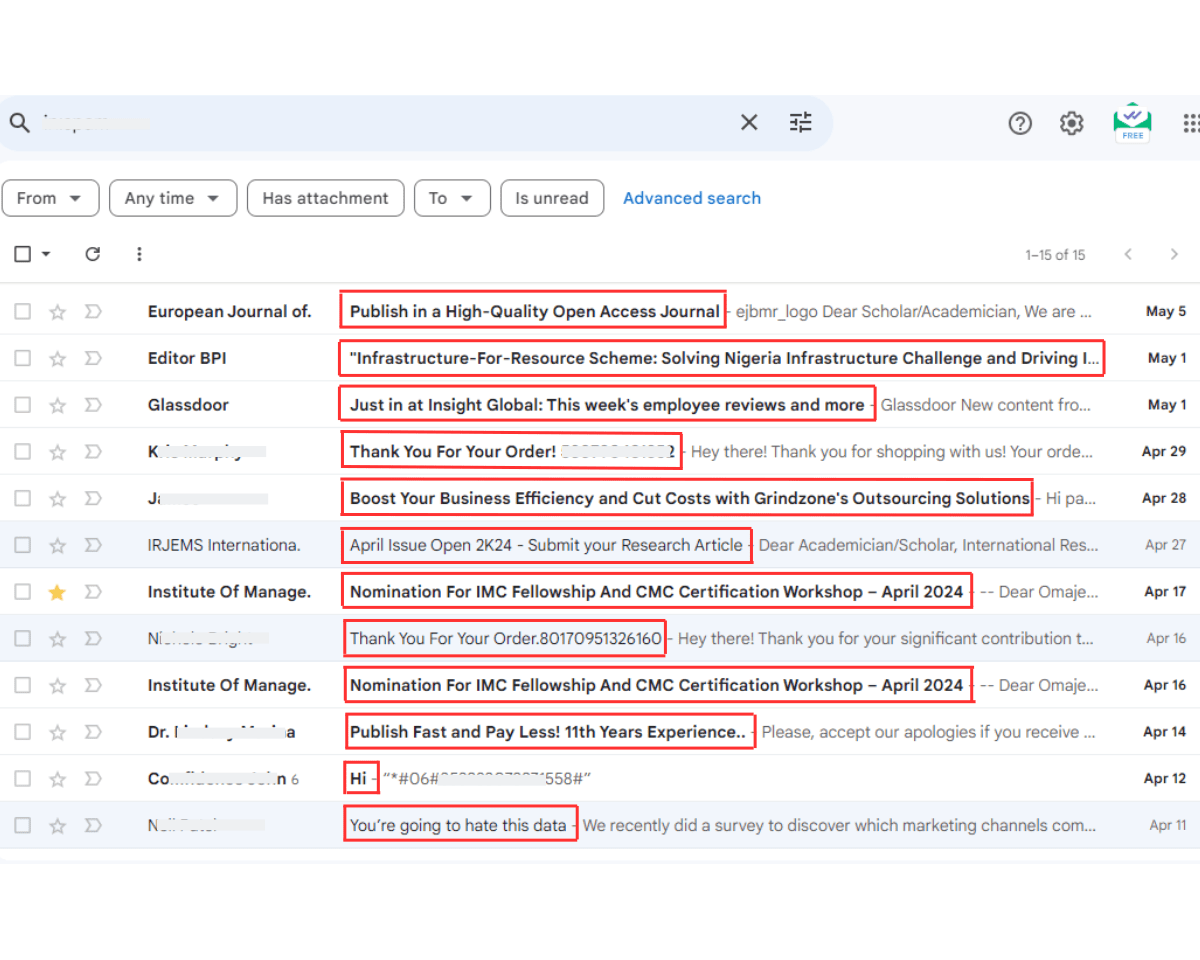Open Publish Fast and Pay Less email

(548, 732)
